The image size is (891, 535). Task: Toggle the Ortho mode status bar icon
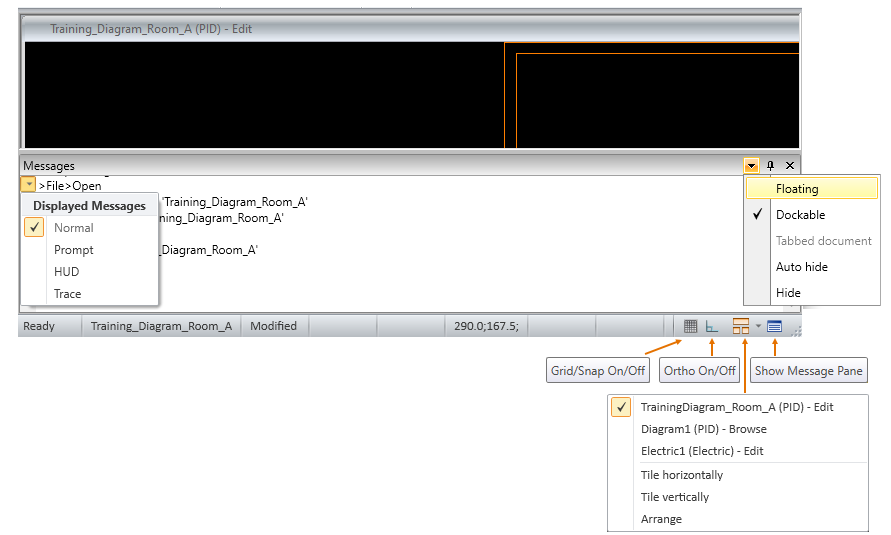point(712,326)
